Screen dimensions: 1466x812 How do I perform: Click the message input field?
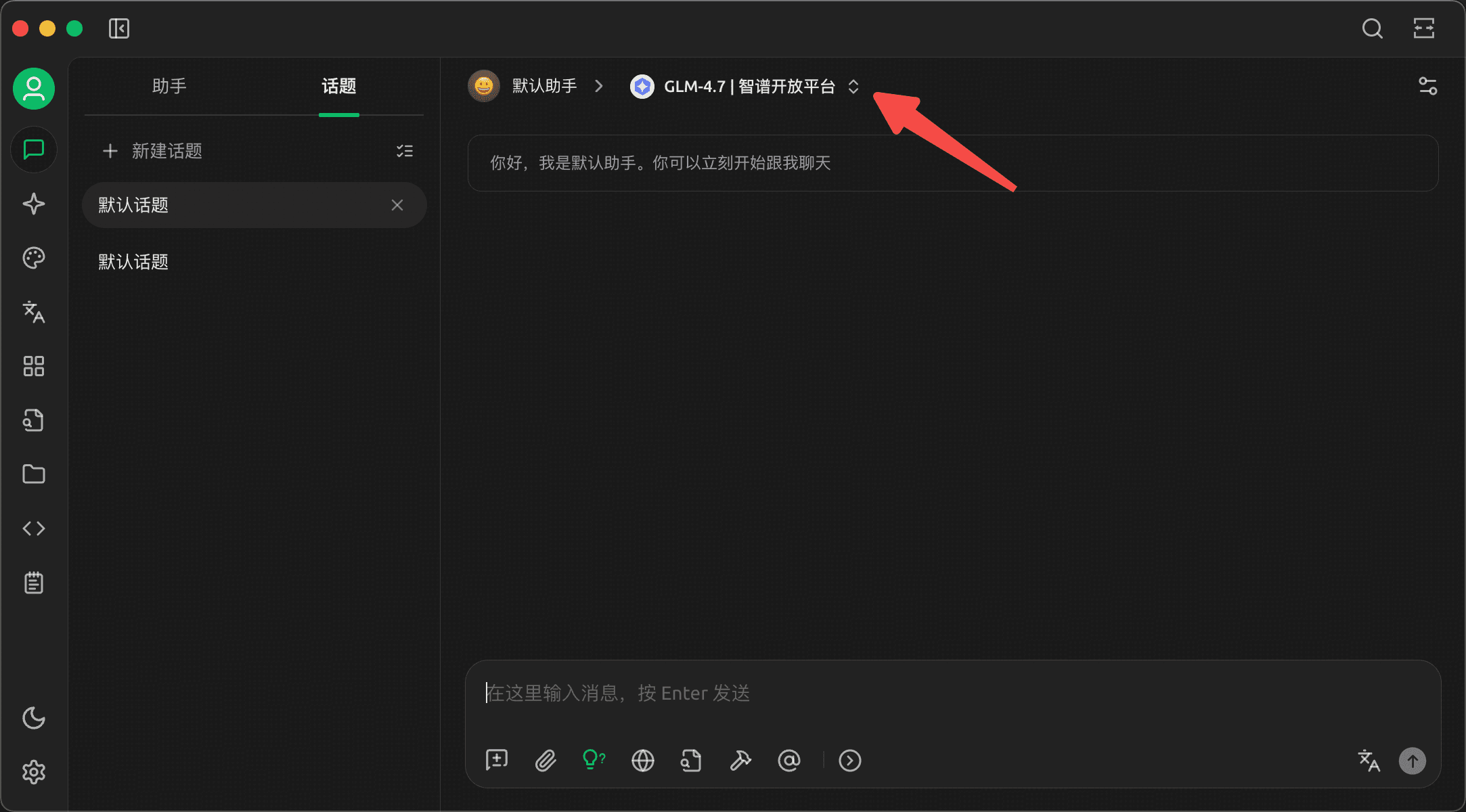tap(812, 692)
